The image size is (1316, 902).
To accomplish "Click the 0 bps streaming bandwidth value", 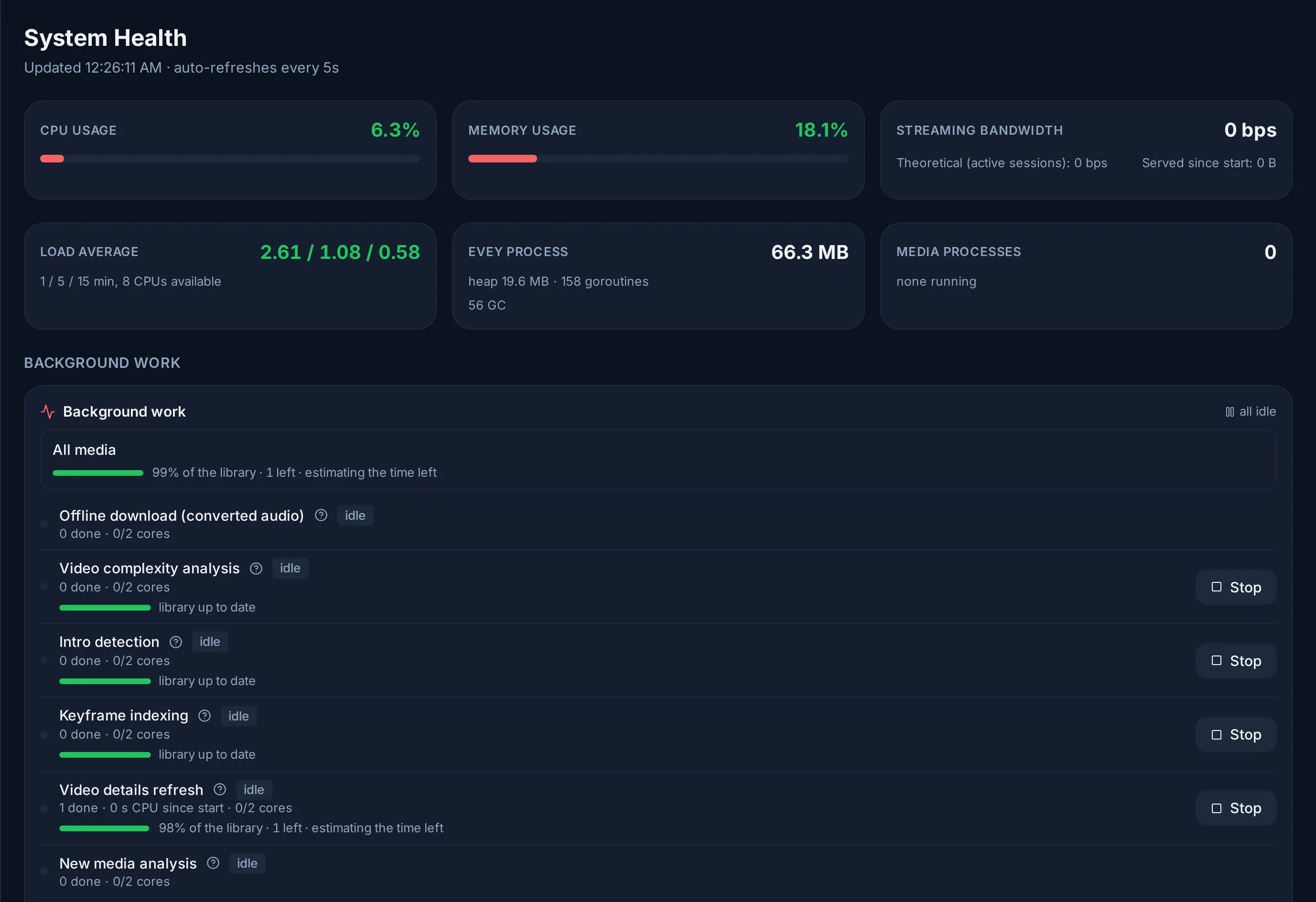I will click(1251, 130).
